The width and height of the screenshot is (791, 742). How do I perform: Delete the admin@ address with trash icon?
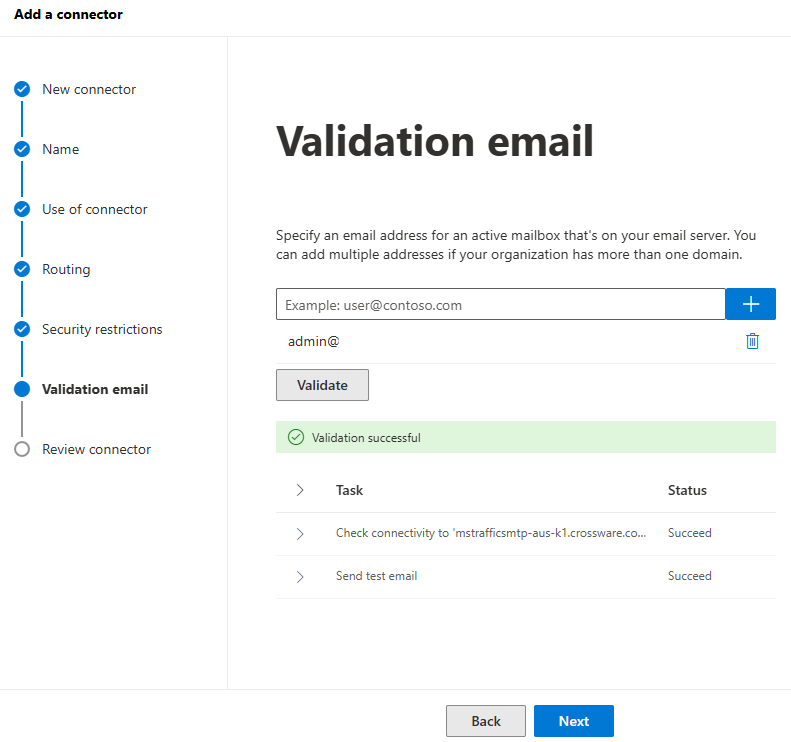(752, 341)
